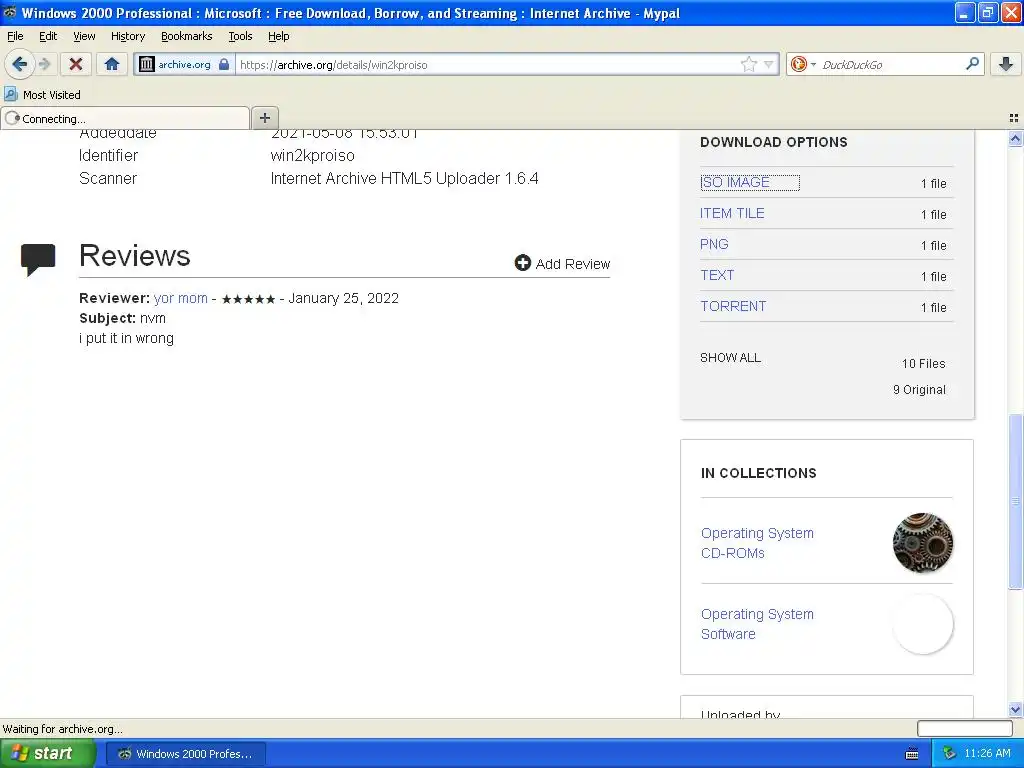Click the DuckDuckGo search field
The width and height of the screenshot is (1024, 768).
point(891,65)
